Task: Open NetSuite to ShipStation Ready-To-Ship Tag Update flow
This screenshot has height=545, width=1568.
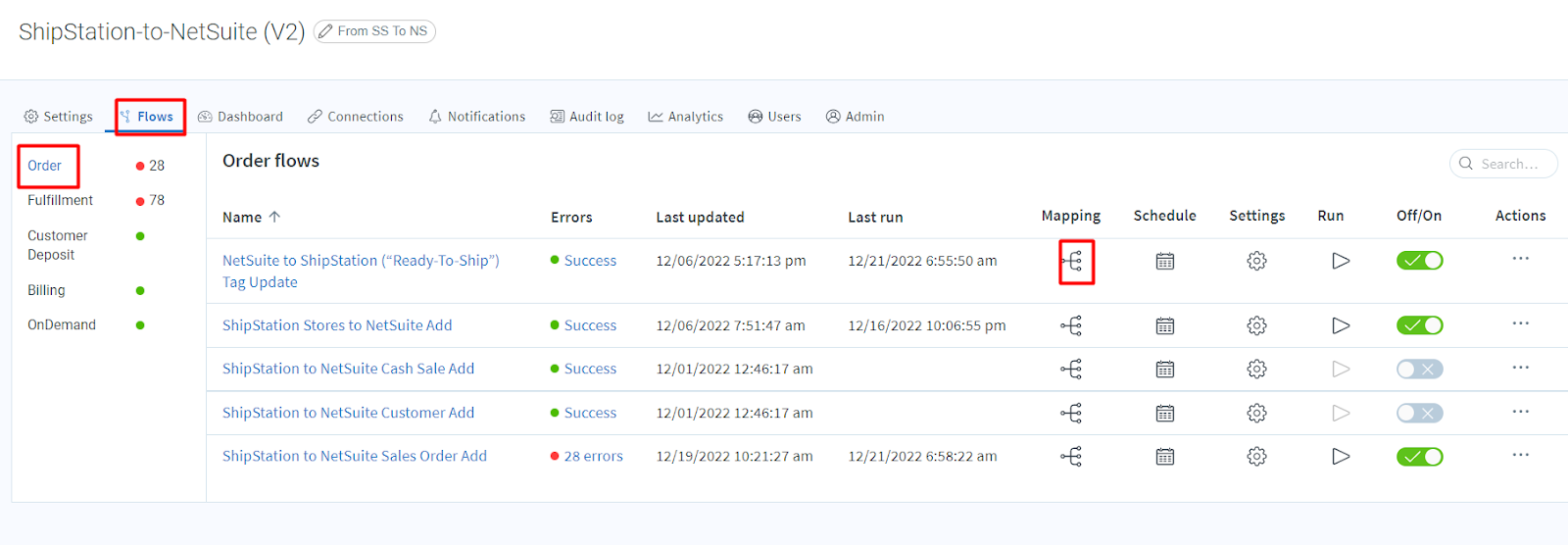Action: tap(361, 272)
